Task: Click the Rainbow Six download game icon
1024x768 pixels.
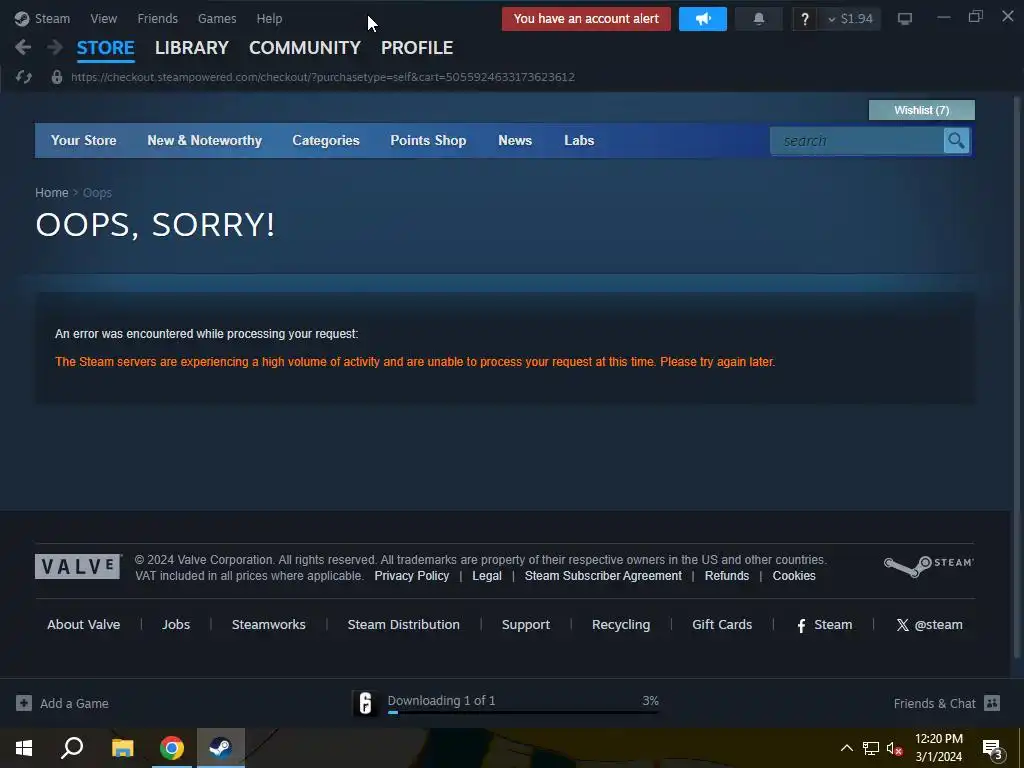Action: pos(365,703)
